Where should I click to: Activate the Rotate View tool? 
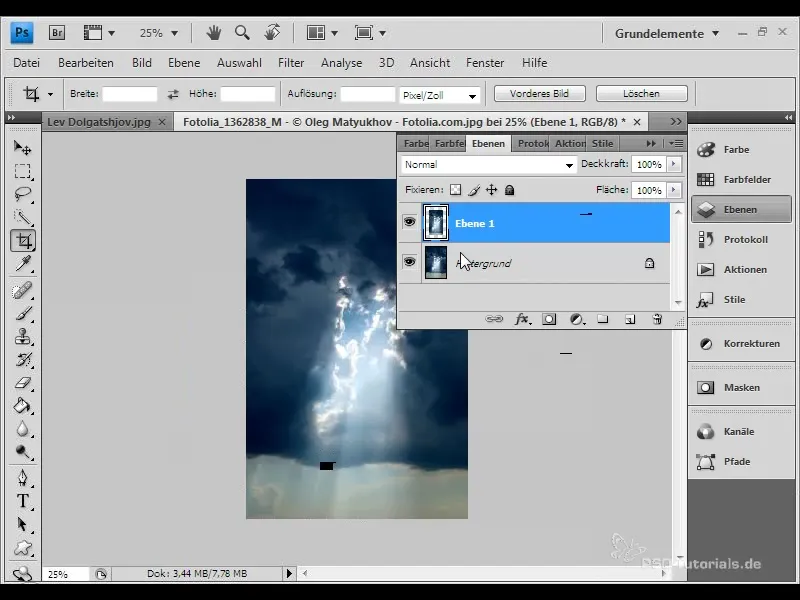(272, 32)
